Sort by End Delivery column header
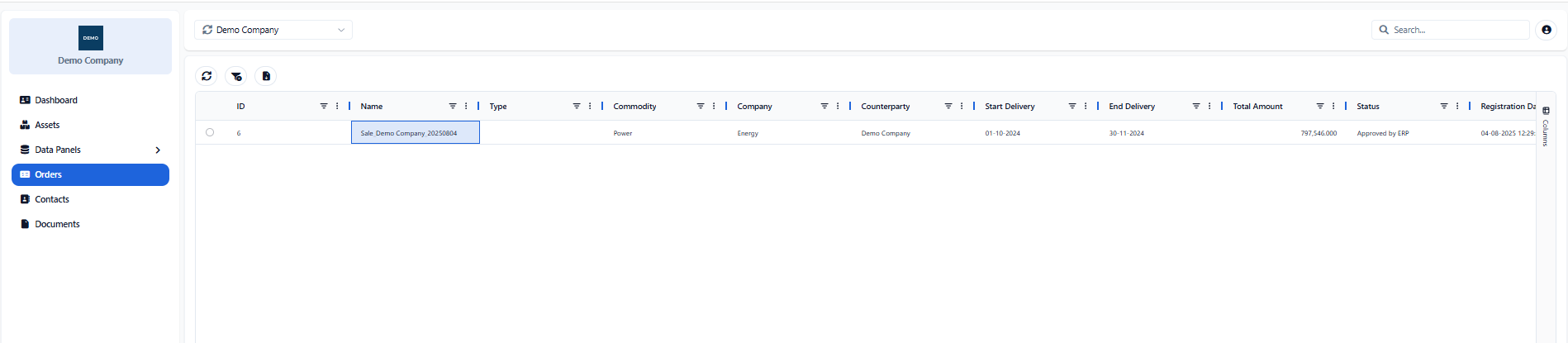Image resolution: width=1568 pixels, height=343 pixels. [1132, 107]
